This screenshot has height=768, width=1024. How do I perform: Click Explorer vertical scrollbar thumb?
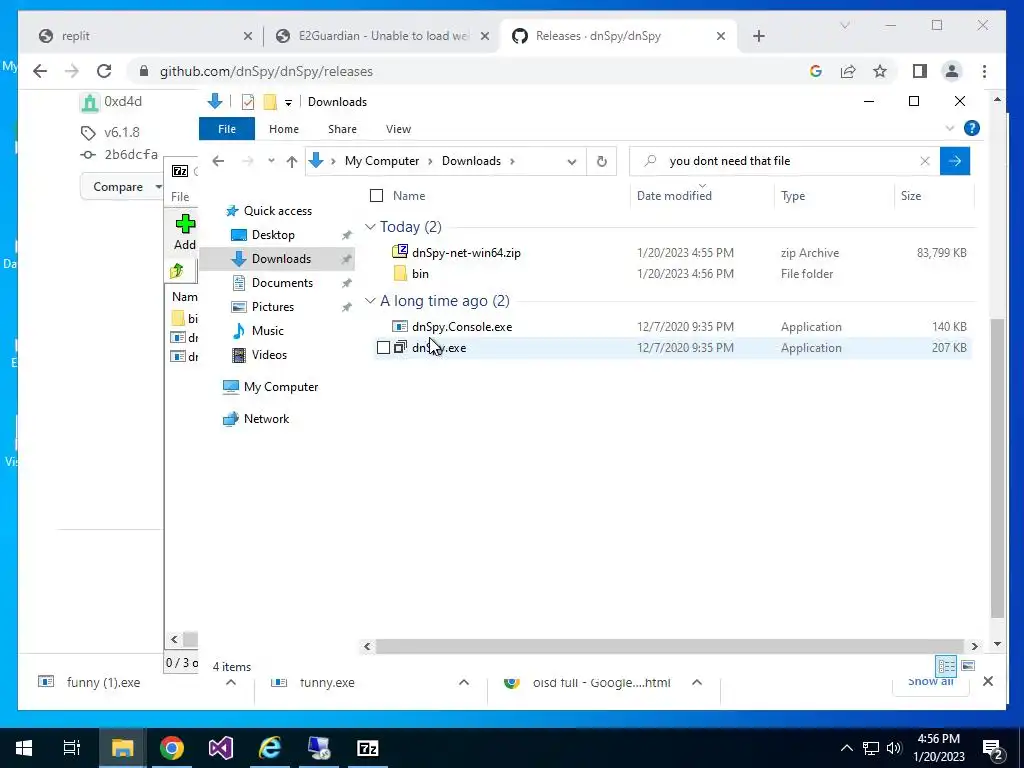coord(997,467)
